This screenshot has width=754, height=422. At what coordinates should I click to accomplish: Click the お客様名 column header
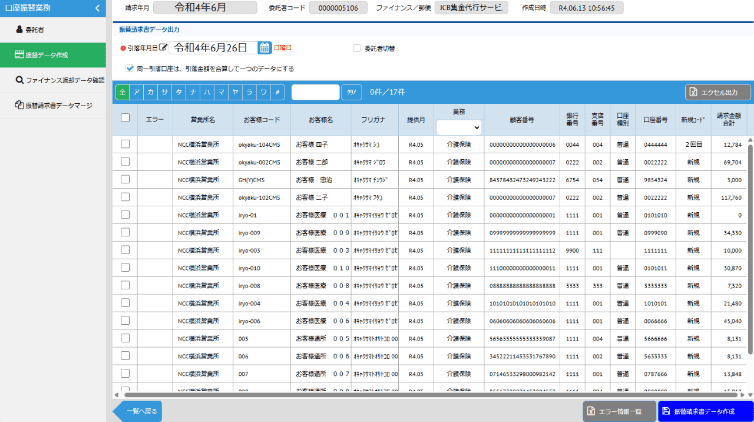[x=321, y=120]
